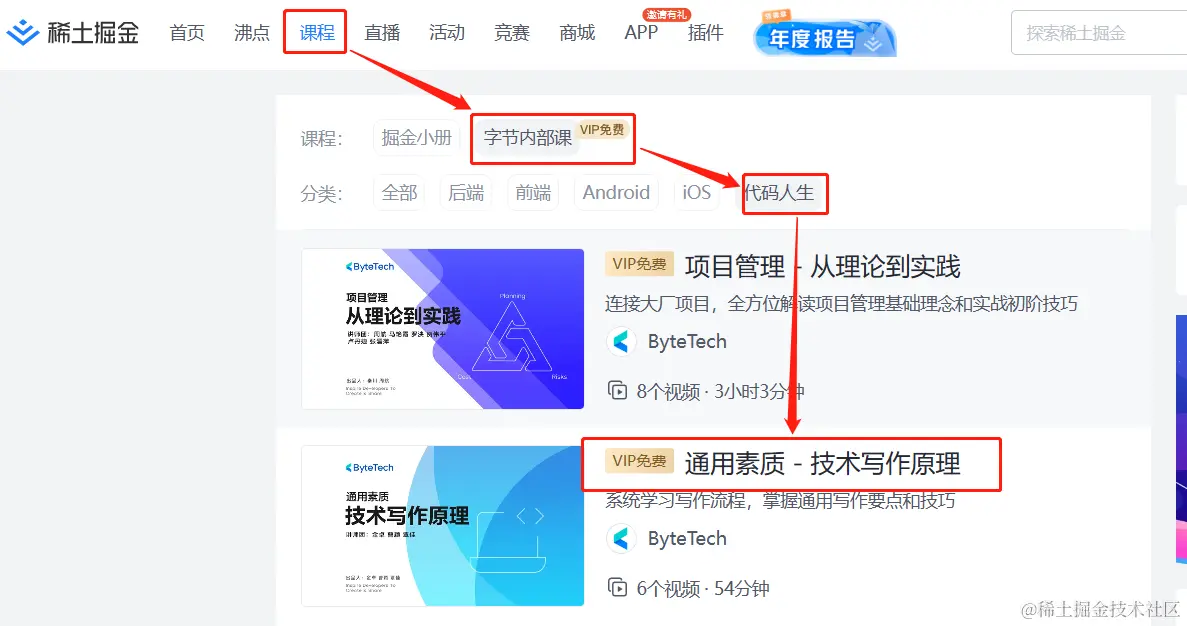Screen dimensions: 1187x626
Task: Filter by 代码人生 category
Action: click(779, 192)
